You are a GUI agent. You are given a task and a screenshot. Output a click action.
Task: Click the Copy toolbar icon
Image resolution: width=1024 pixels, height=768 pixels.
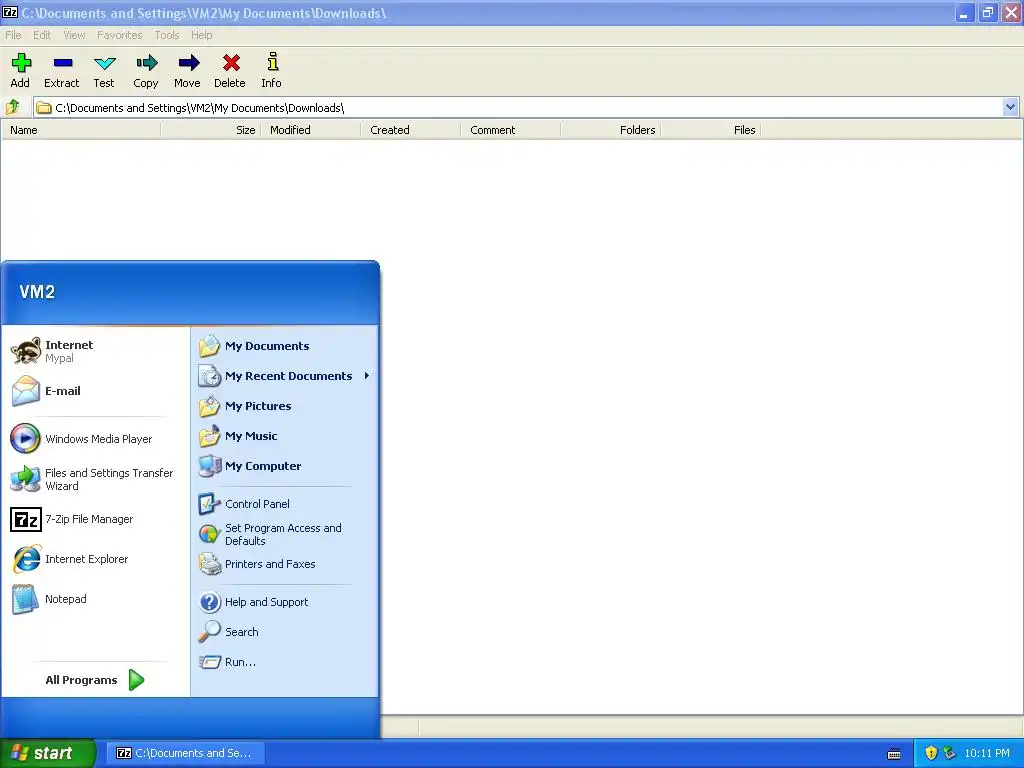click(146, 70)
